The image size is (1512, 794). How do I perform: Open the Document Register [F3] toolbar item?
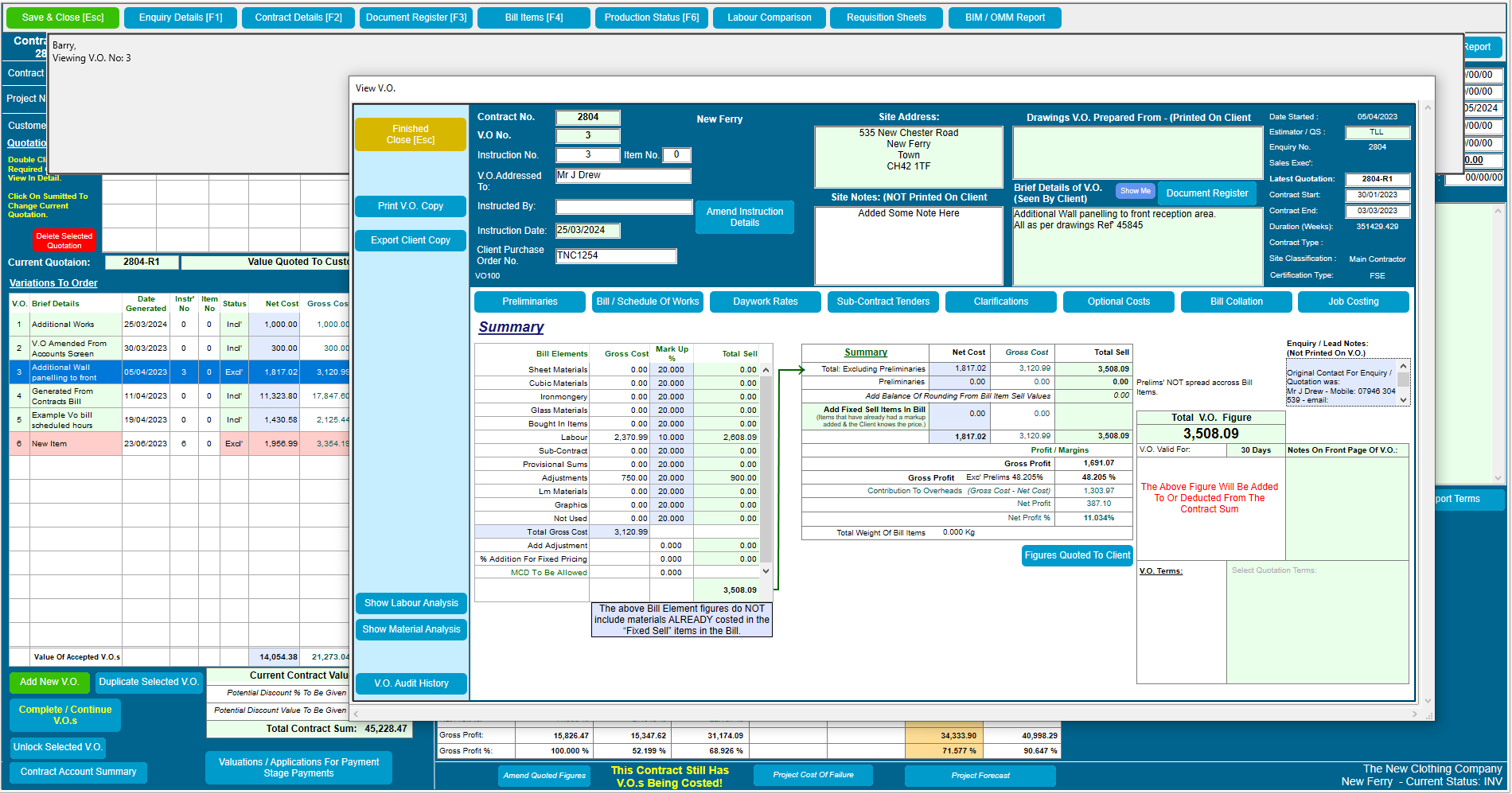coord(415,18)
